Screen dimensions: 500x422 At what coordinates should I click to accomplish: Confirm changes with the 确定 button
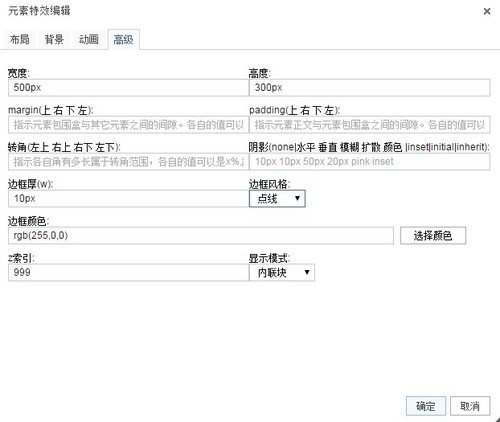click(x=426, y=406)
